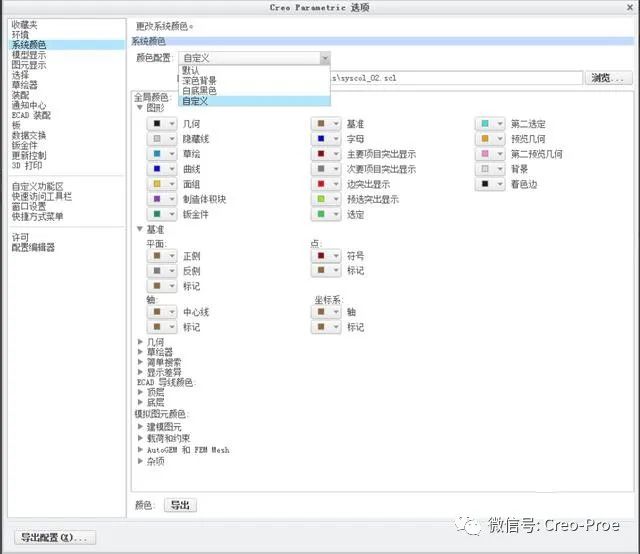Expand the 底层 ECAD section
The width and height of the screenshot is (640, 554).
(140, 402)
